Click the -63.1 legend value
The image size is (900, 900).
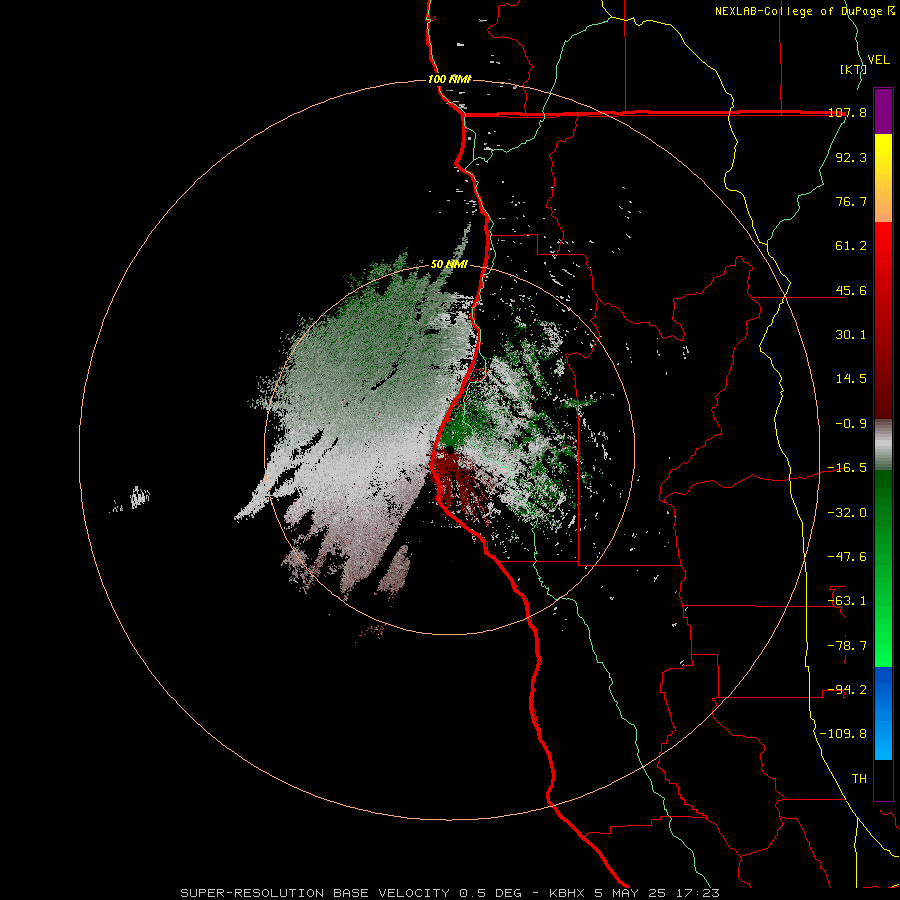(848, 601)
